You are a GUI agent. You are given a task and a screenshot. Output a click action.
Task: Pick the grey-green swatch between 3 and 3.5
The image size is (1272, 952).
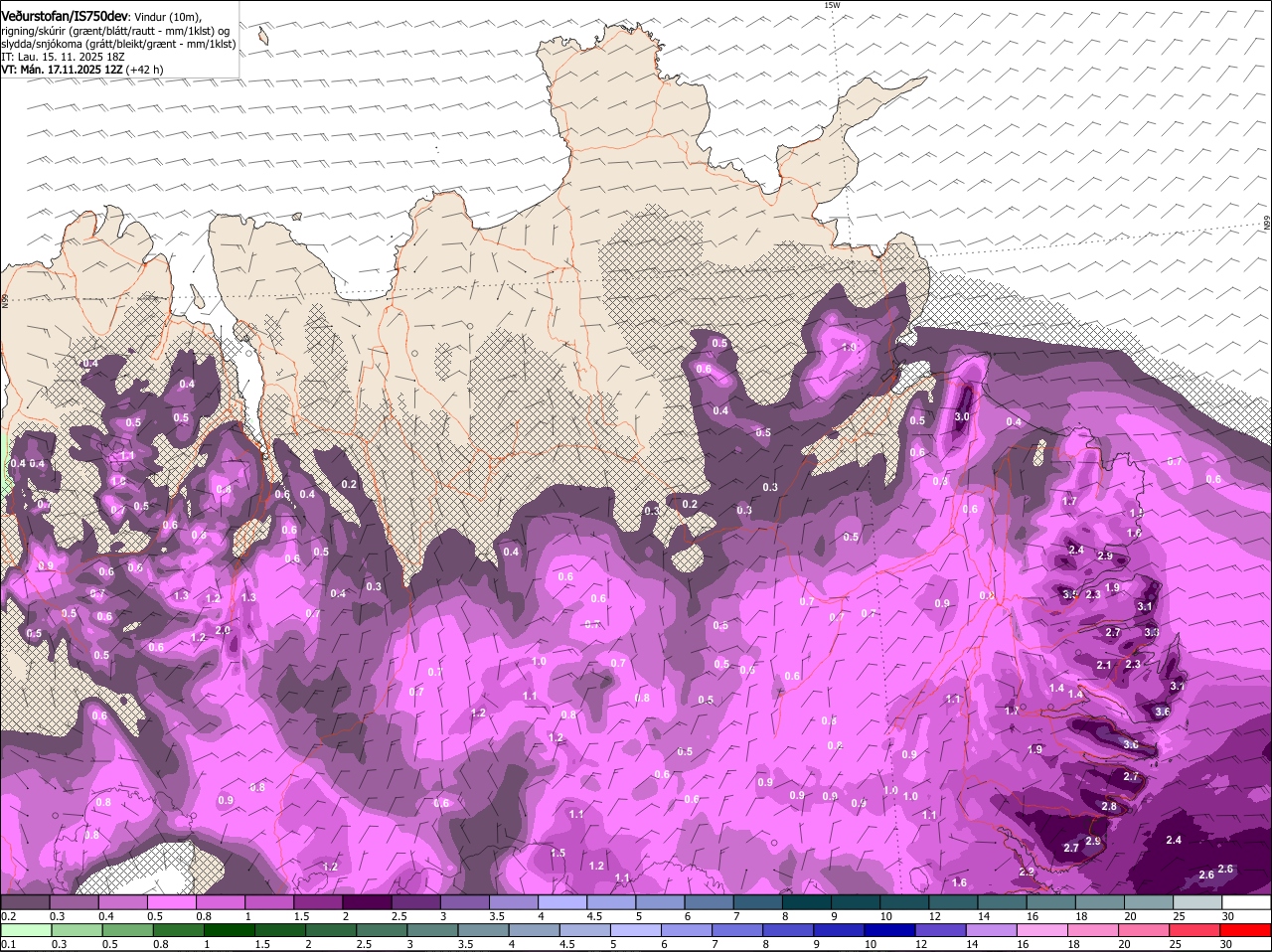click(431, 930)
